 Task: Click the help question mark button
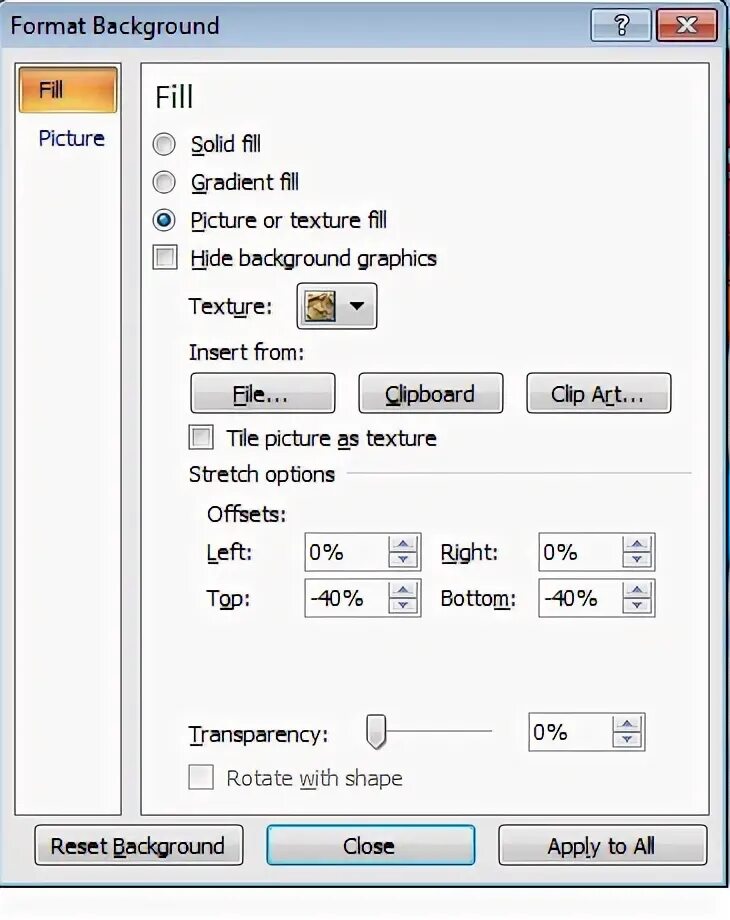point(620,25)
